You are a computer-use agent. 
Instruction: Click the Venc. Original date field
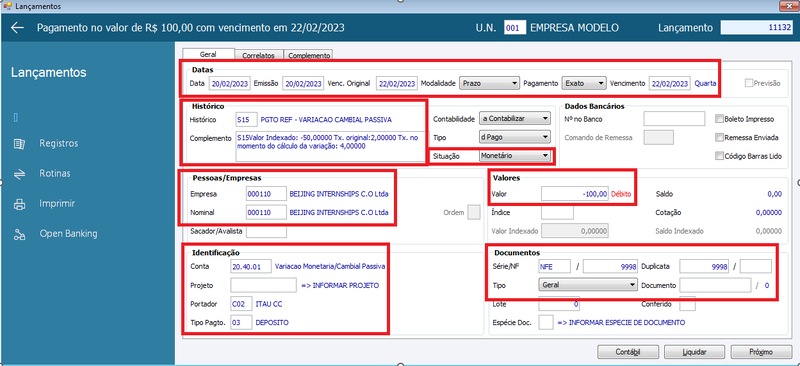pyautogui.click(x=396, y=83)
